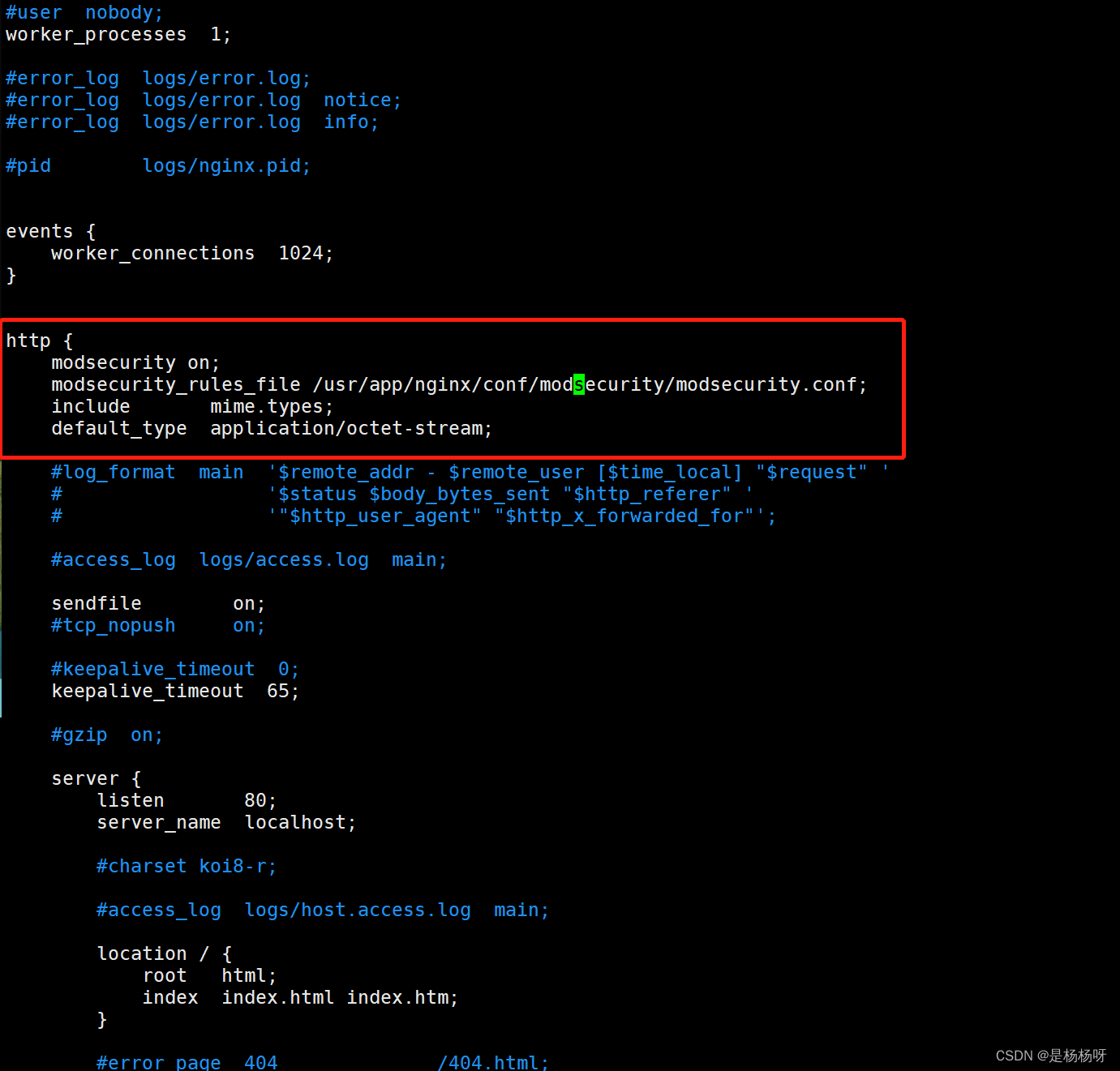Image resolution: width=1120 pixels, height=1071 pixels.
Task: Click the word 'info;' in error_log line
Action: coord(351,122)
